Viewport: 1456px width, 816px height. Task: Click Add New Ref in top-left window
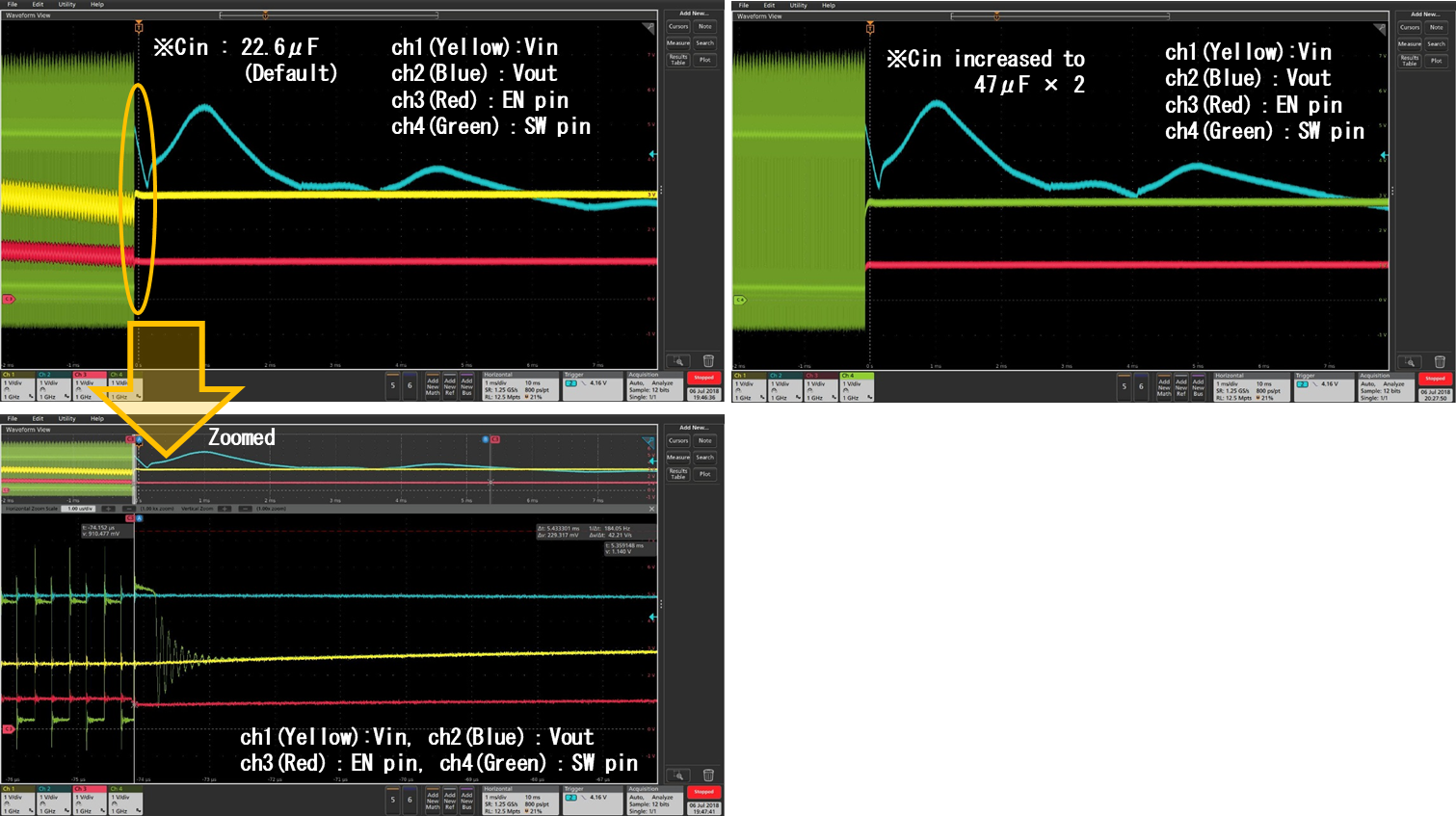pos(449,385)
